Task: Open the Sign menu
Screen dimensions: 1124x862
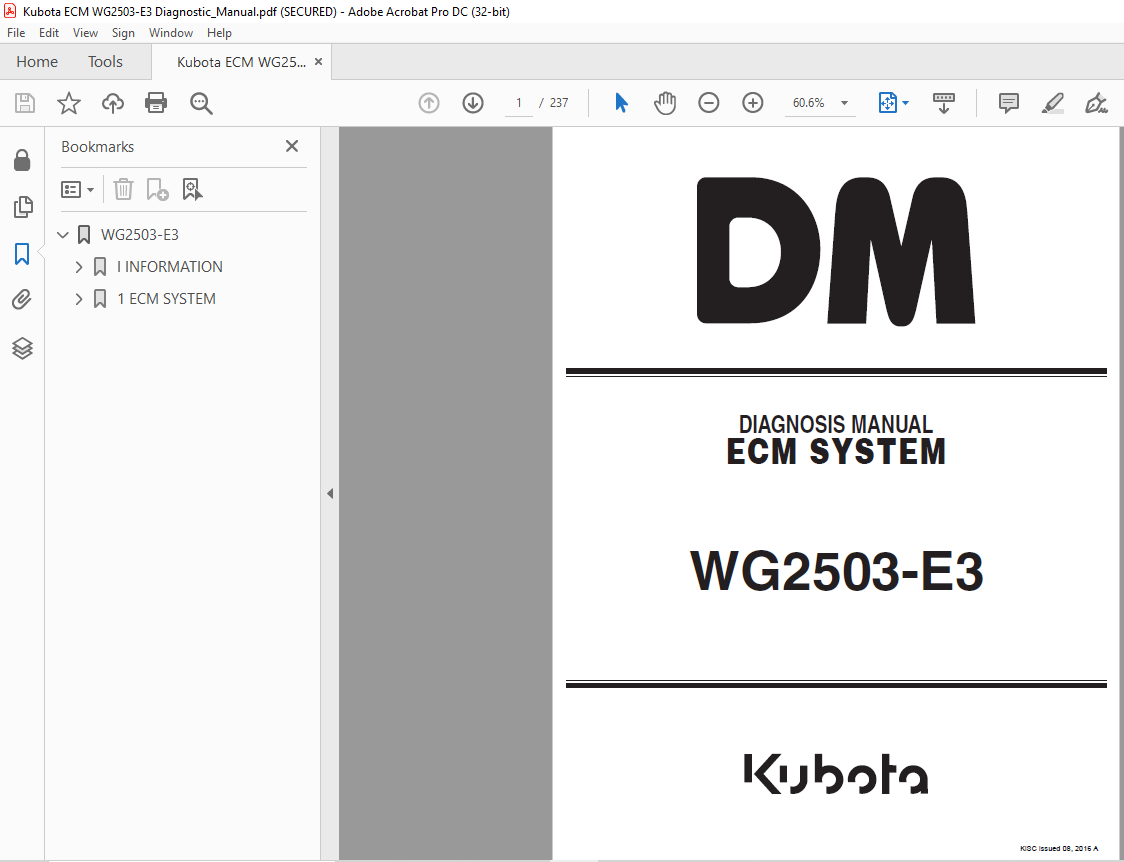Action: pyautogui.click(x=123, y=33)
